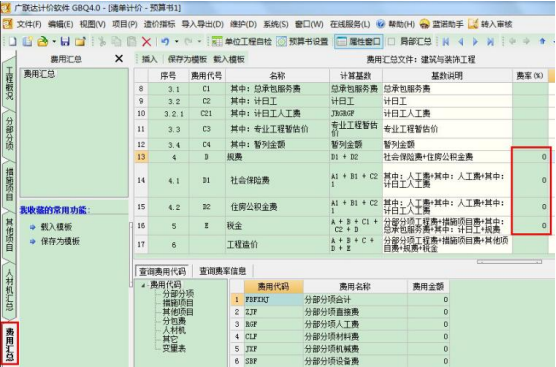Click the grey right arrow toolbar icon
This screenshot has height=367, width=556.
click(527, 41)
